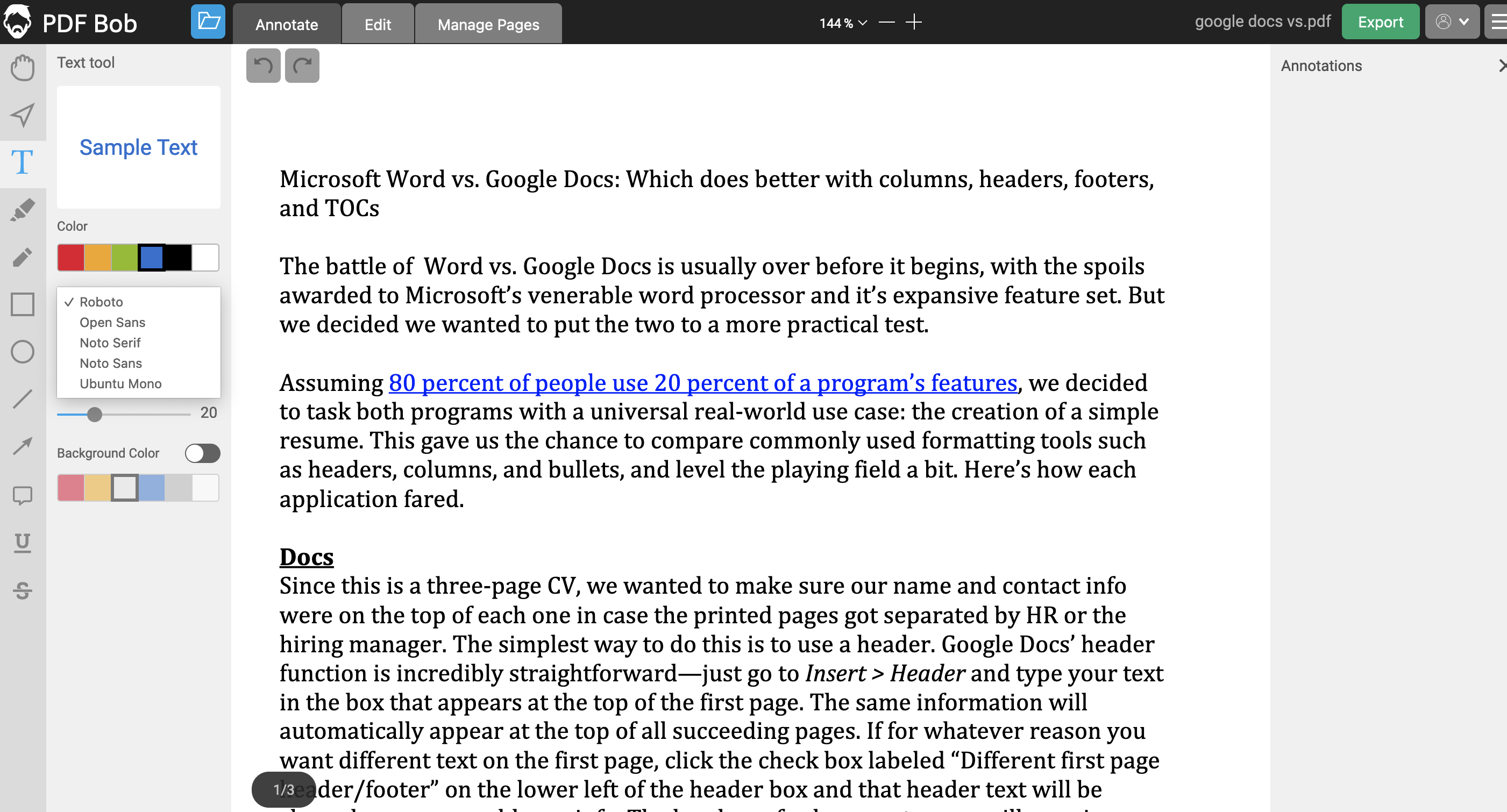Switch to the Manage Pages tab
Image resolution: width=1507 pixels, height=812 pixels.
click(488, 24)
